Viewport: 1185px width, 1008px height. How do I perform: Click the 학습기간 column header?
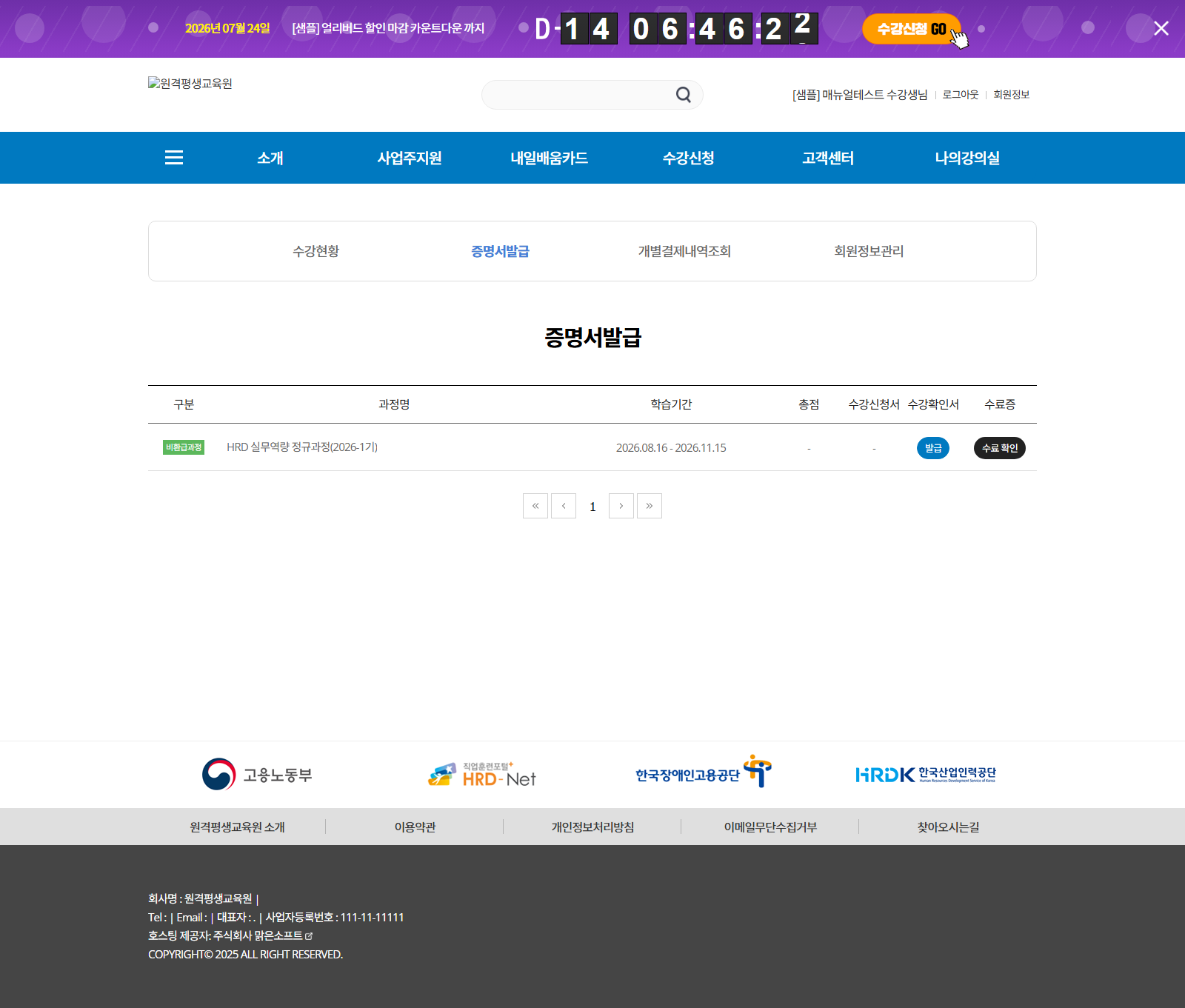(671, 404)
